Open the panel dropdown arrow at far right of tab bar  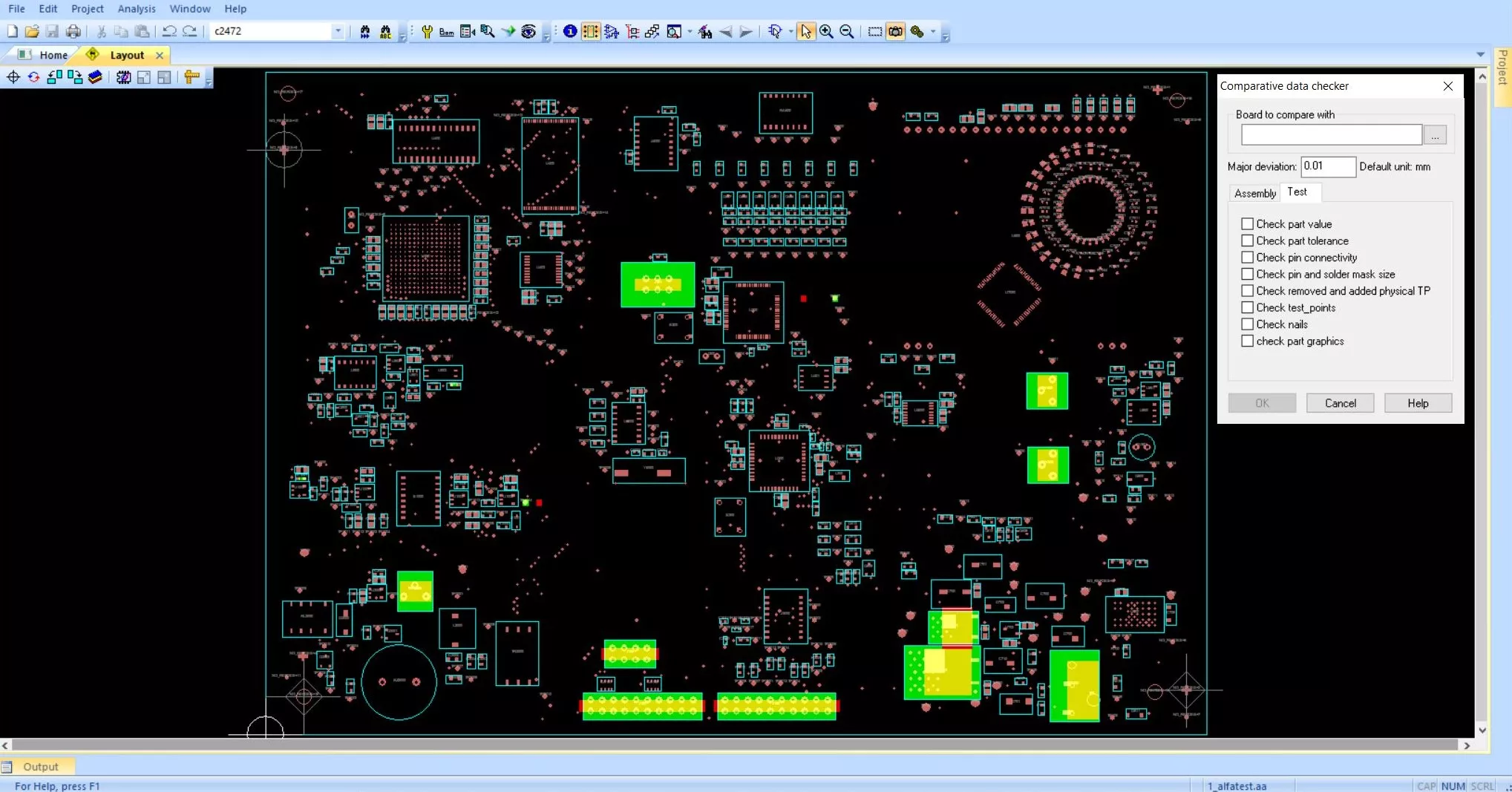(x=1480, y=54)
